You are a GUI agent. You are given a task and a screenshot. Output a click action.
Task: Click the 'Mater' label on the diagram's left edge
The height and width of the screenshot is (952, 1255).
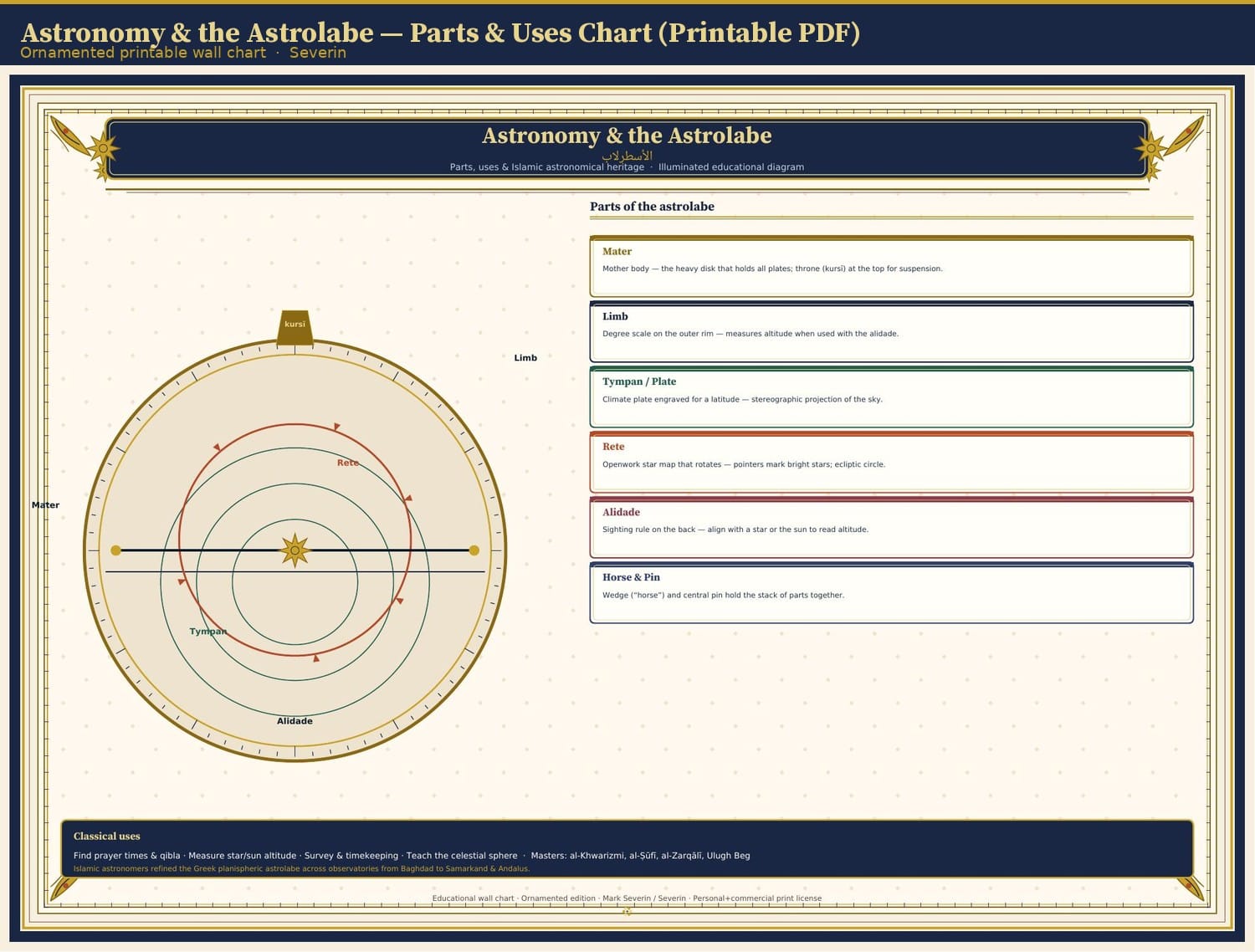point(45,505)
